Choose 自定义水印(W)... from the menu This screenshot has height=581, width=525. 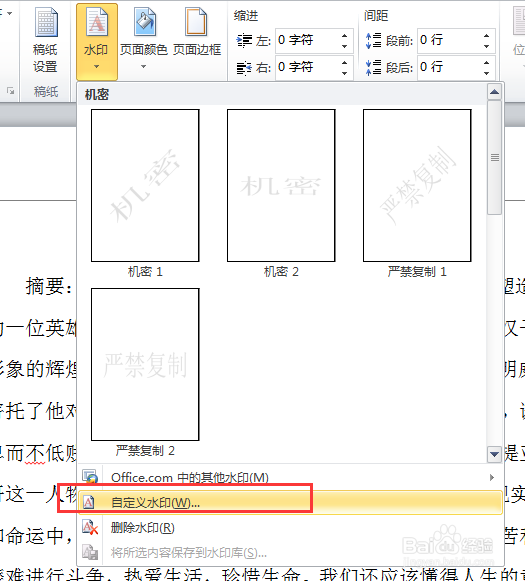point(290,502)
